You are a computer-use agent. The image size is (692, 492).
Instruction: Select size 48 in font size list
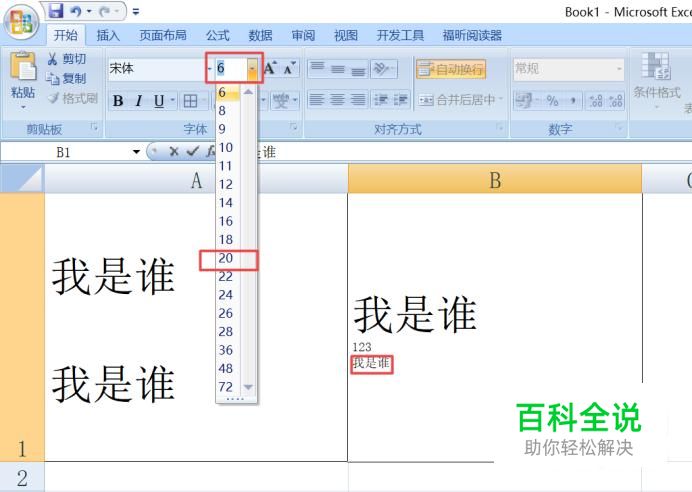[x=226, y=368]
